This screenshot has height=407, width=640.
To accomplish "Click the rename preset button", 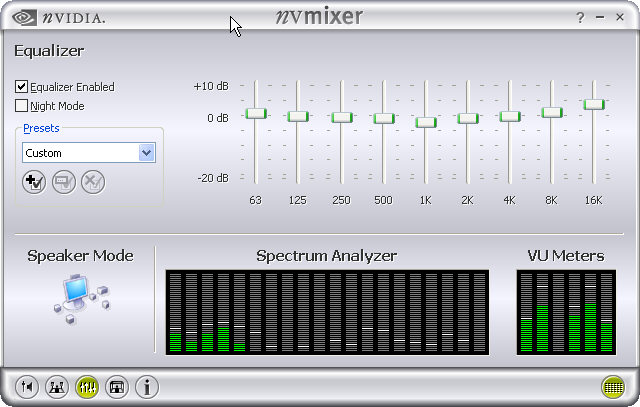I will pos(64,182).
